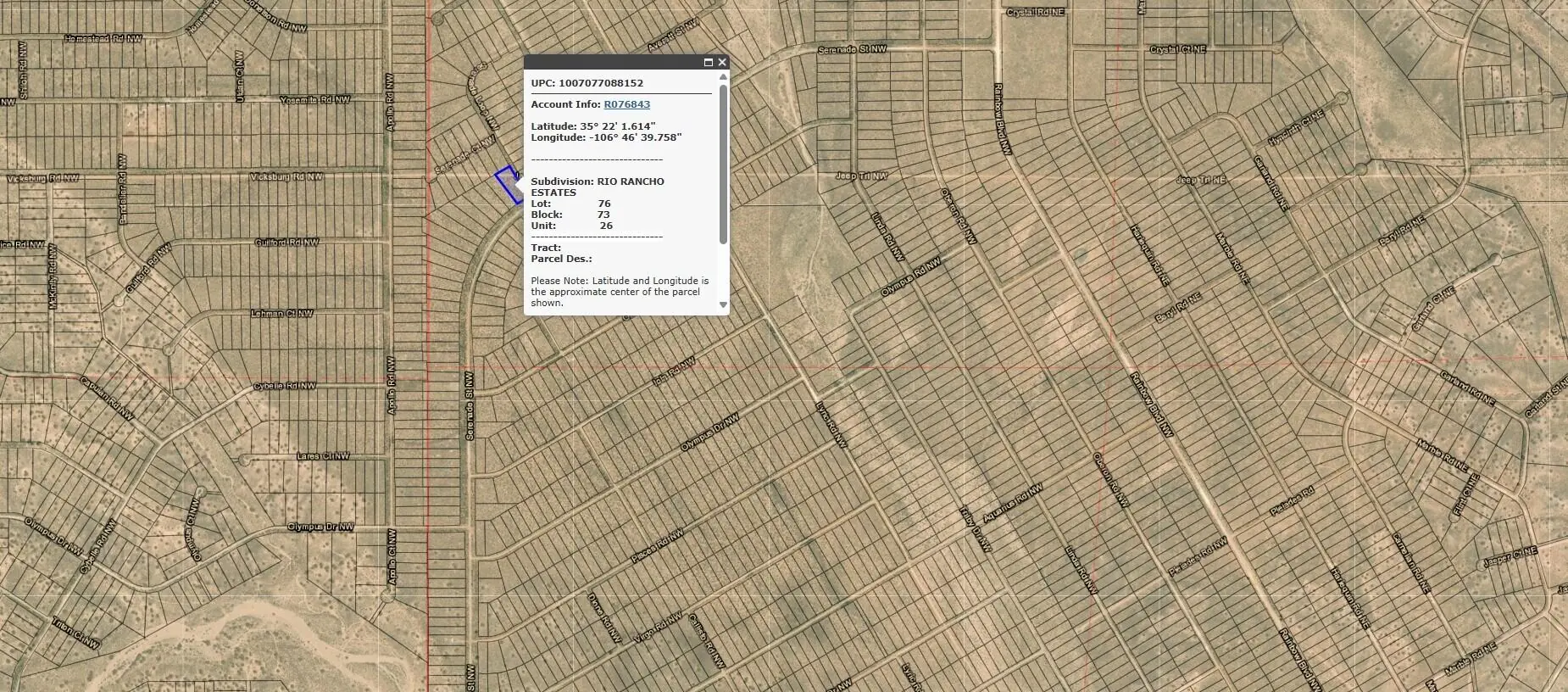The image size is (1568, 692).
Task: Click the Jeep Trl NW map label
Action: pos(862,176)
